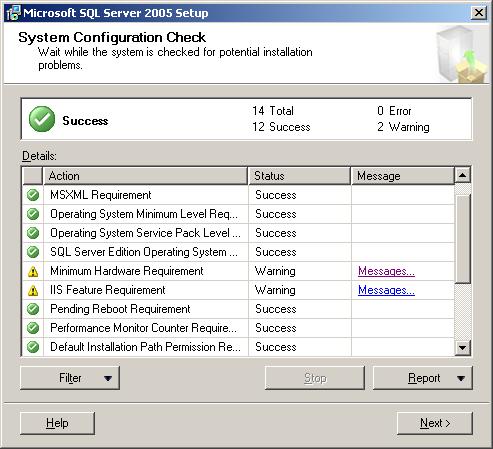The width and height of the screenshot is (493, 449).
Task: Click the check icon for Performance Monitor Counter row
Action: click(33, 328)
